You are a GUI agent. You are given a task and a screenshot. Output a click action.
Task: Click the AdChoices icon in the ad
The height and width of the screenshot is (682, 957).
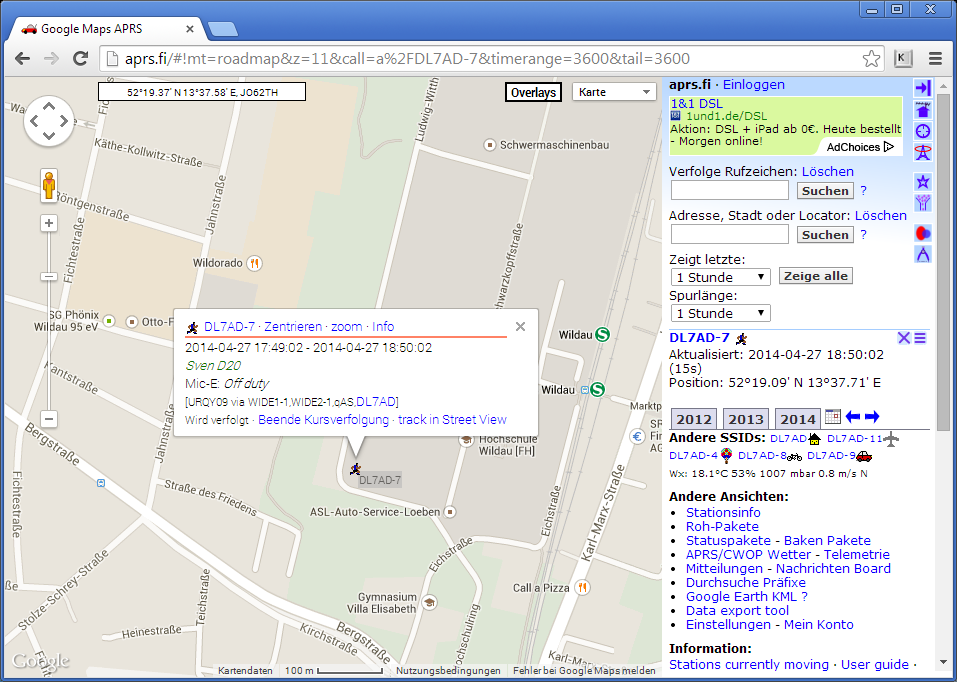pyautogui.click(x=889, y=147)
